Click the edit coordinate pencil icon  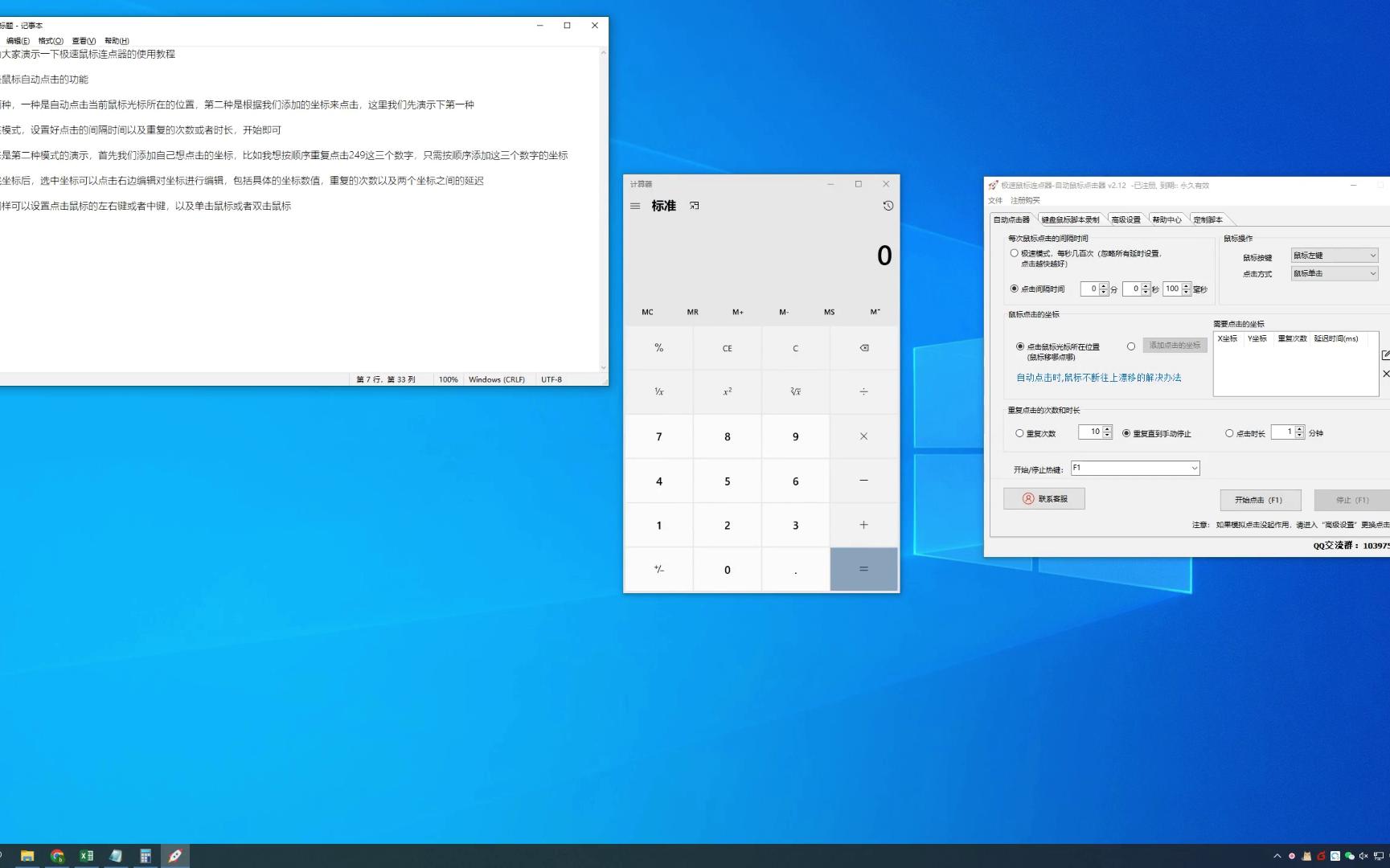pos(1385,354)
